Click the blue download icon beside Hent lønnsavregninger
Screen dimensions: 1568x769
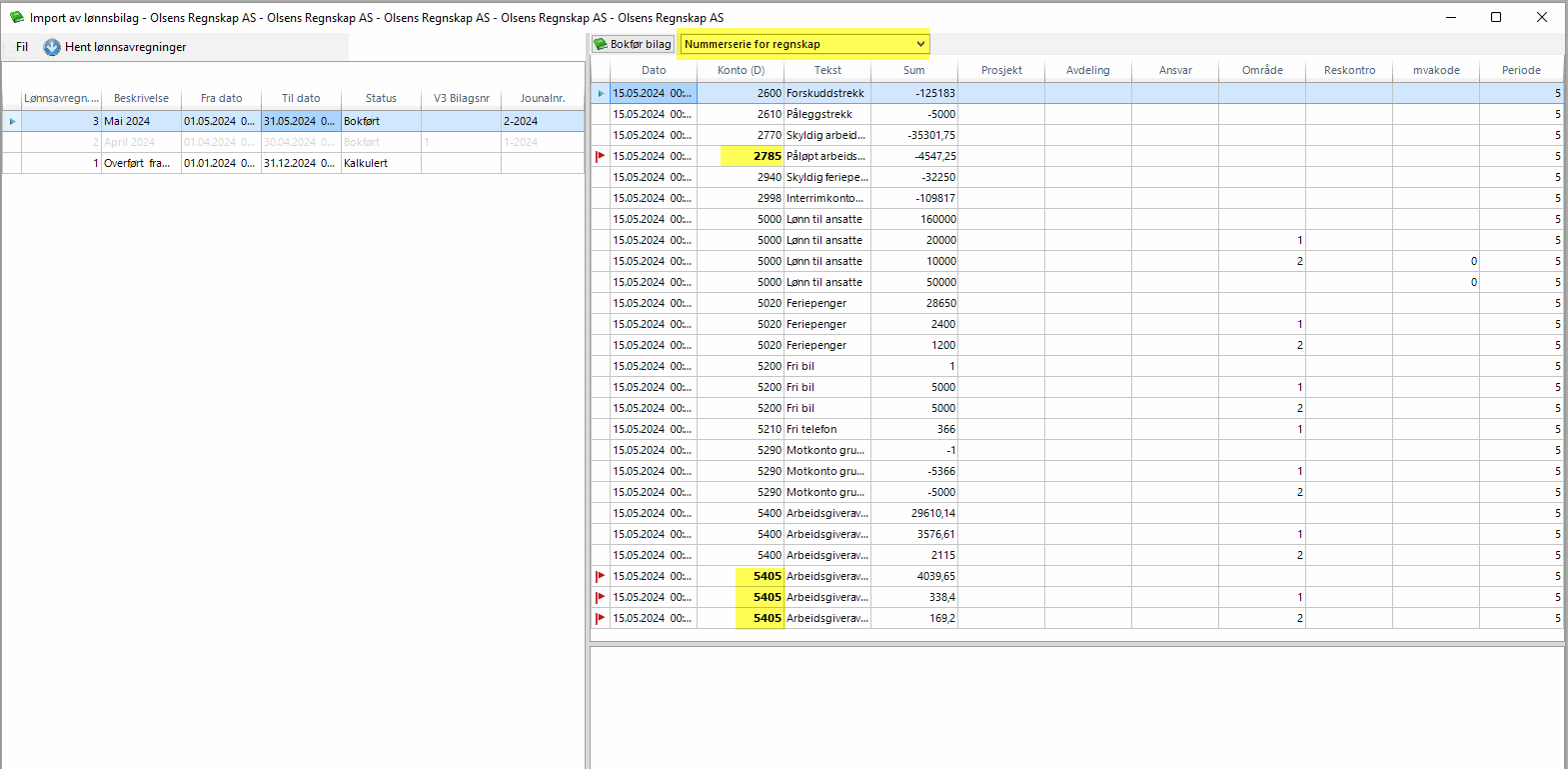tap(52, 47)
